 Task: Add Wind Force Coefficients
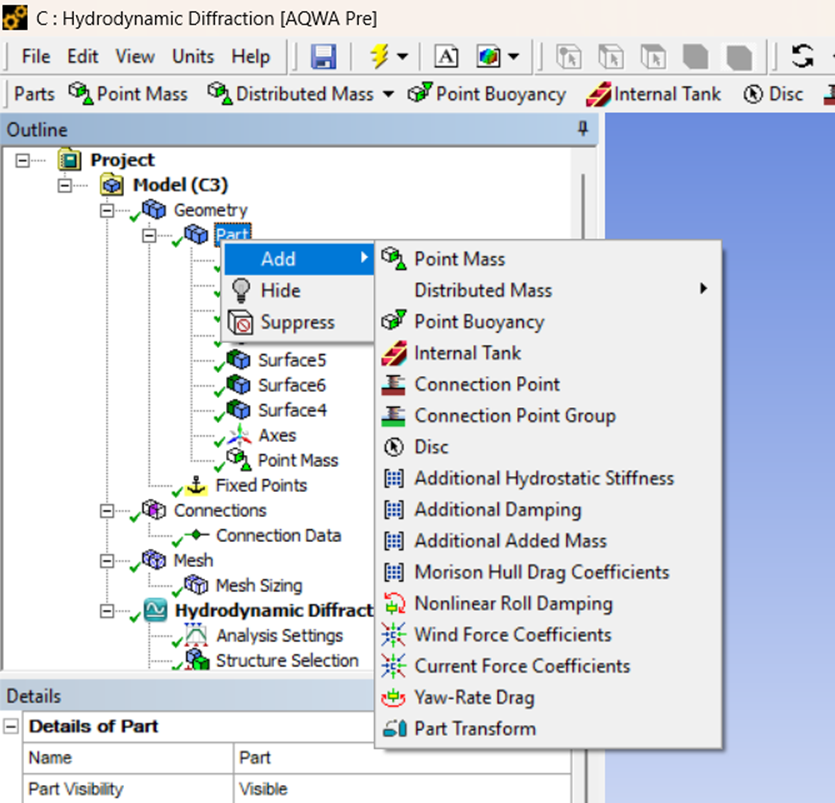pos(549,635)
